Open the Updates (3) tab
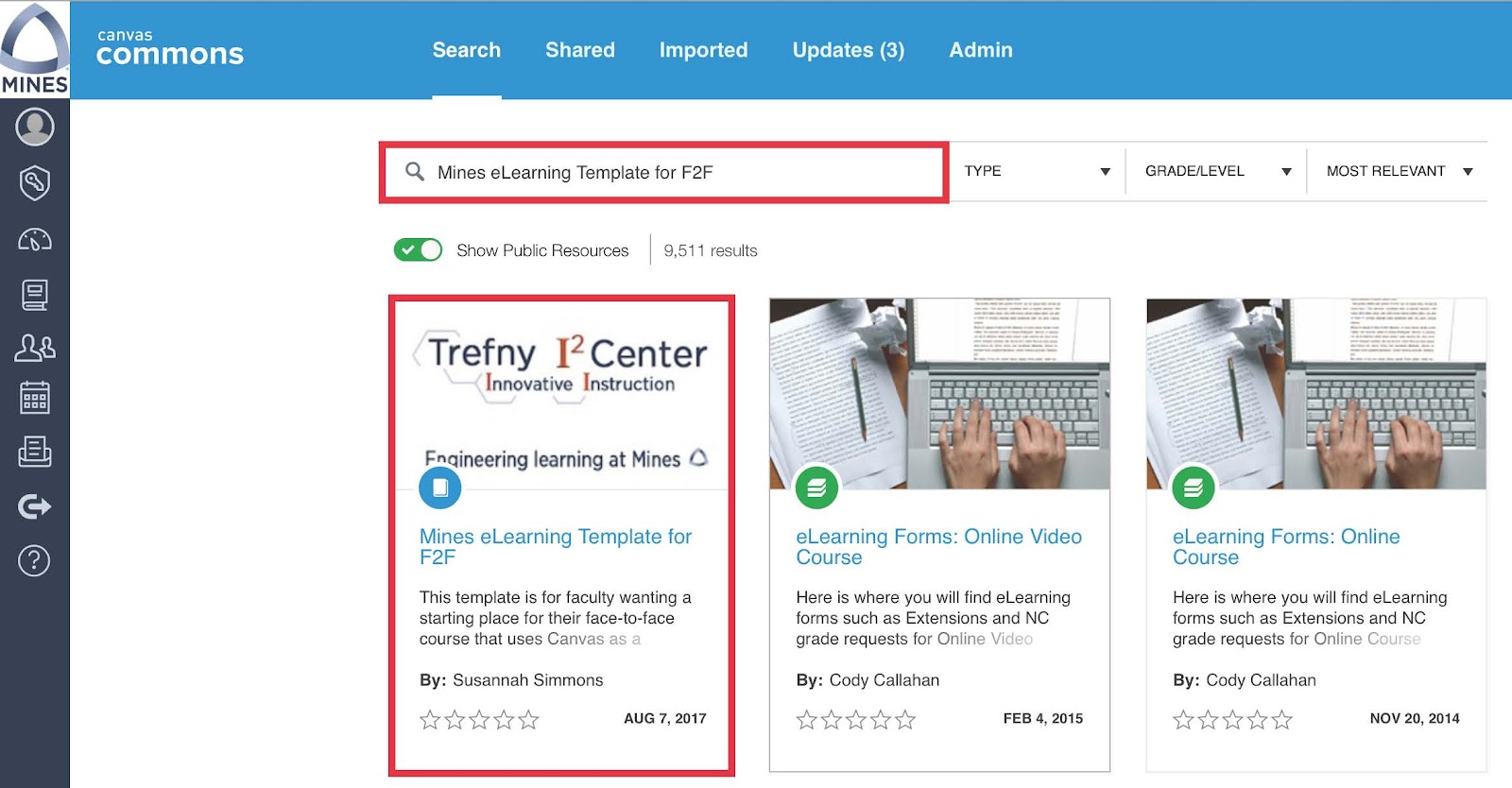Screen dimensions: 1512x788 849,50
